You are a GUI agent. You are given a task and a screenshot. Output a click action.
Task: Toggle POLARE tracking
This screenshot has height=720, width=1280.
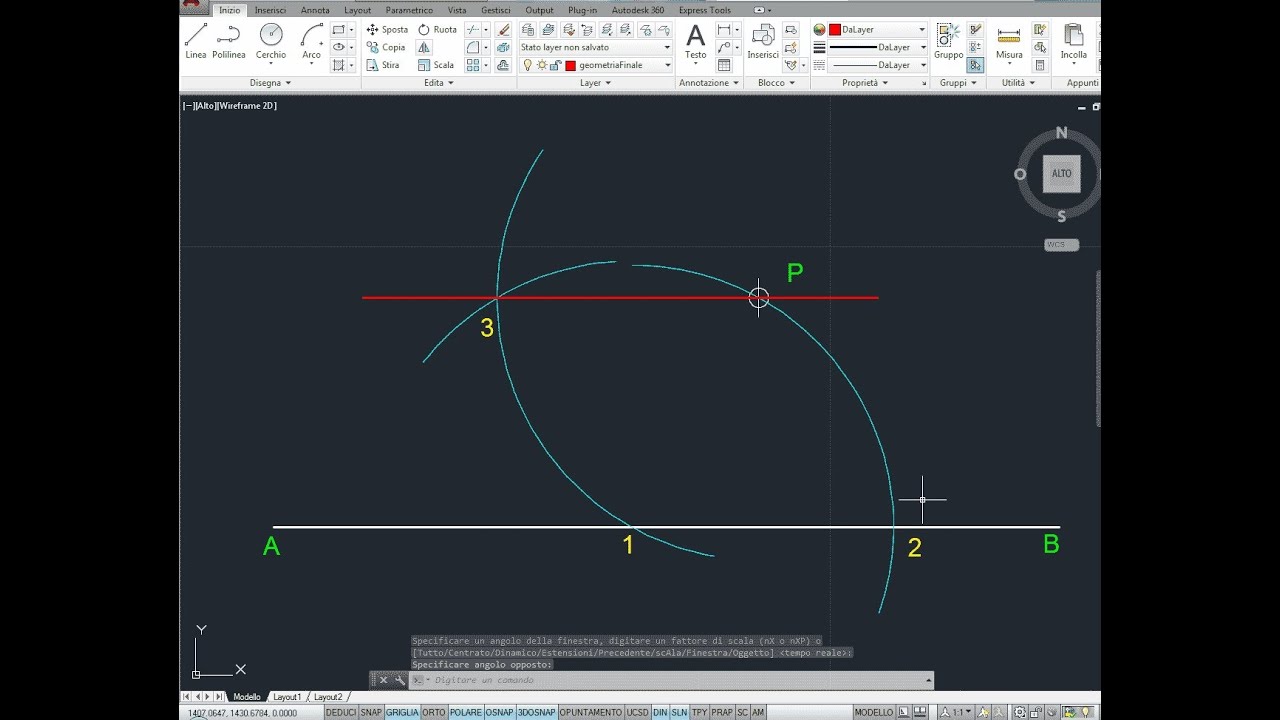(465, 712)
